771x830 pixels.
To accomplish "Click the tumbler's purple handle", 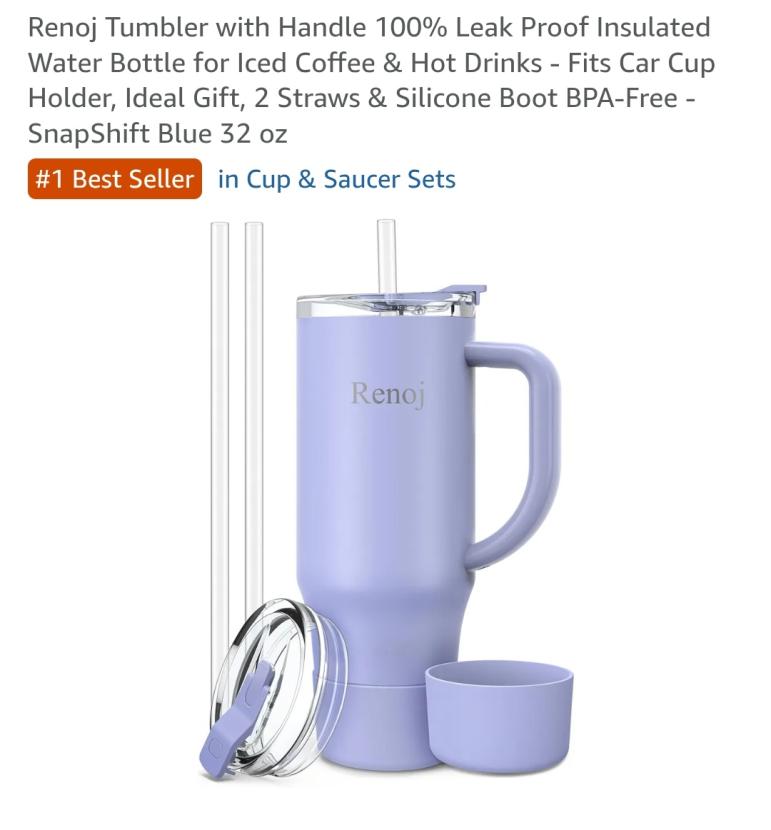I will click(x=513, y=455).
